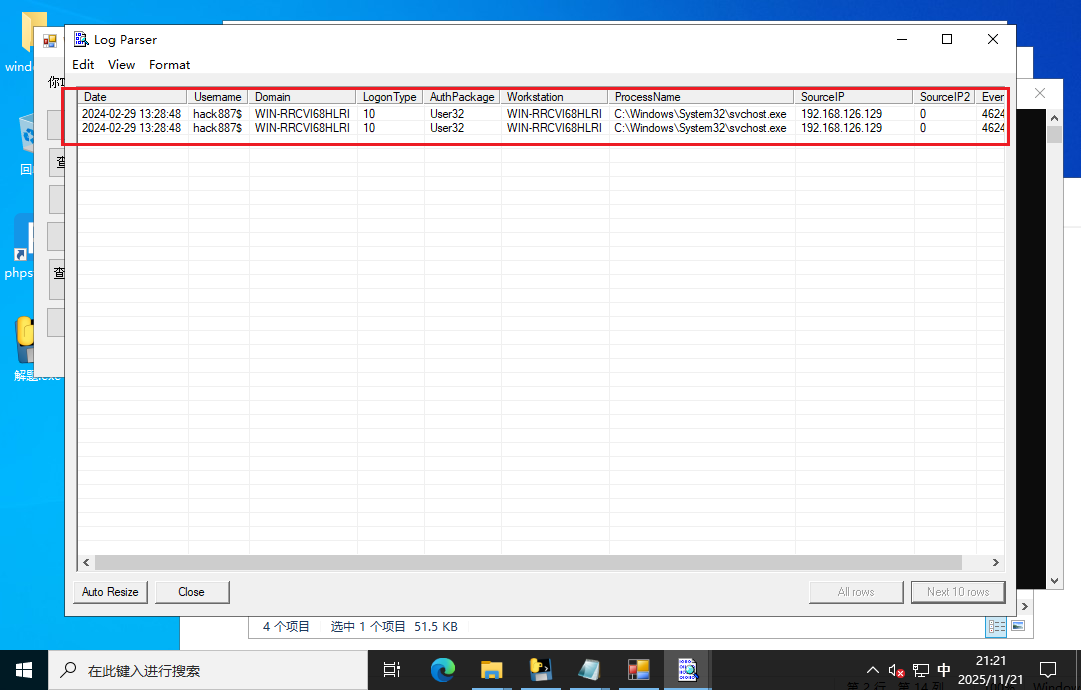Open the notification center icon
The image size is (1081, 690).
pos(1048,670)
